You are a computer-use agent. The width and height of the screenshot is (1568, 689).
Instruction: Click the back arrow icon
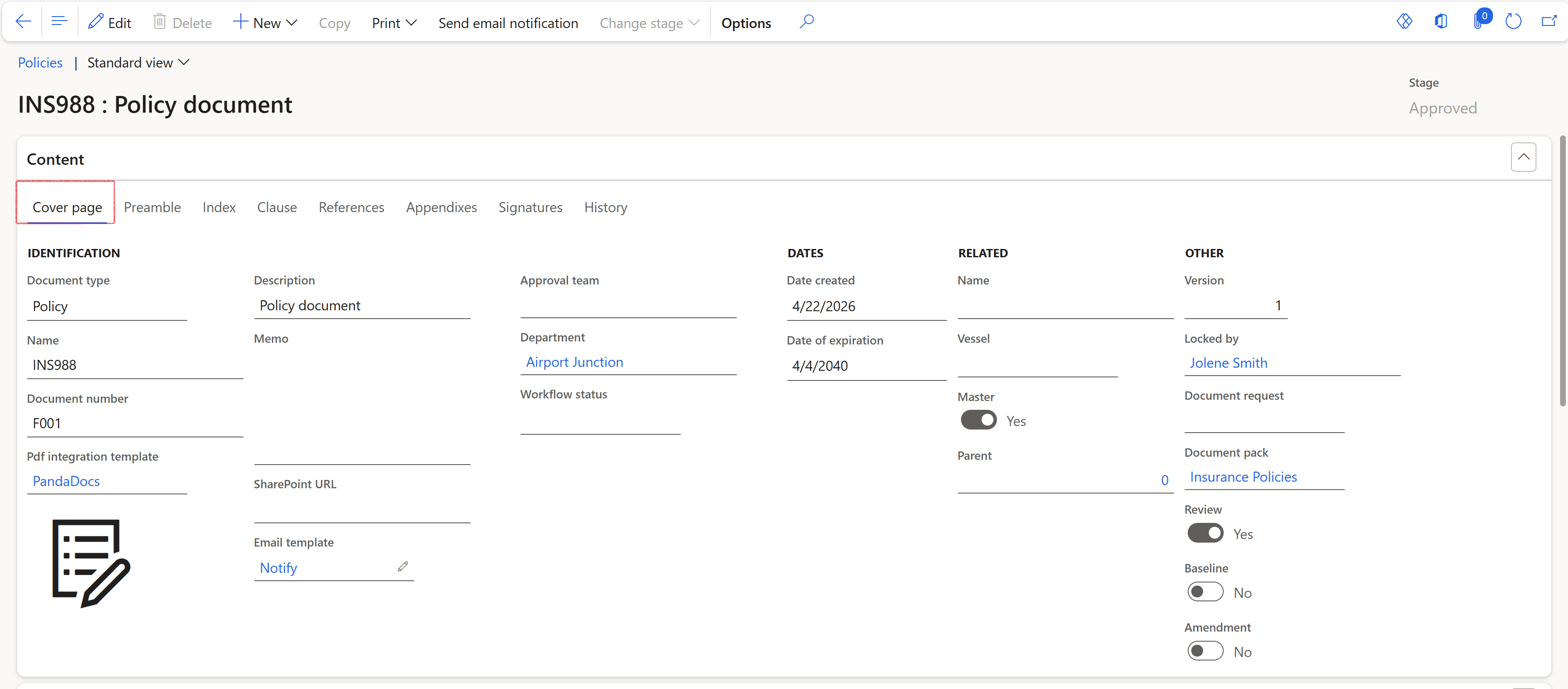(x=23, y=22)
